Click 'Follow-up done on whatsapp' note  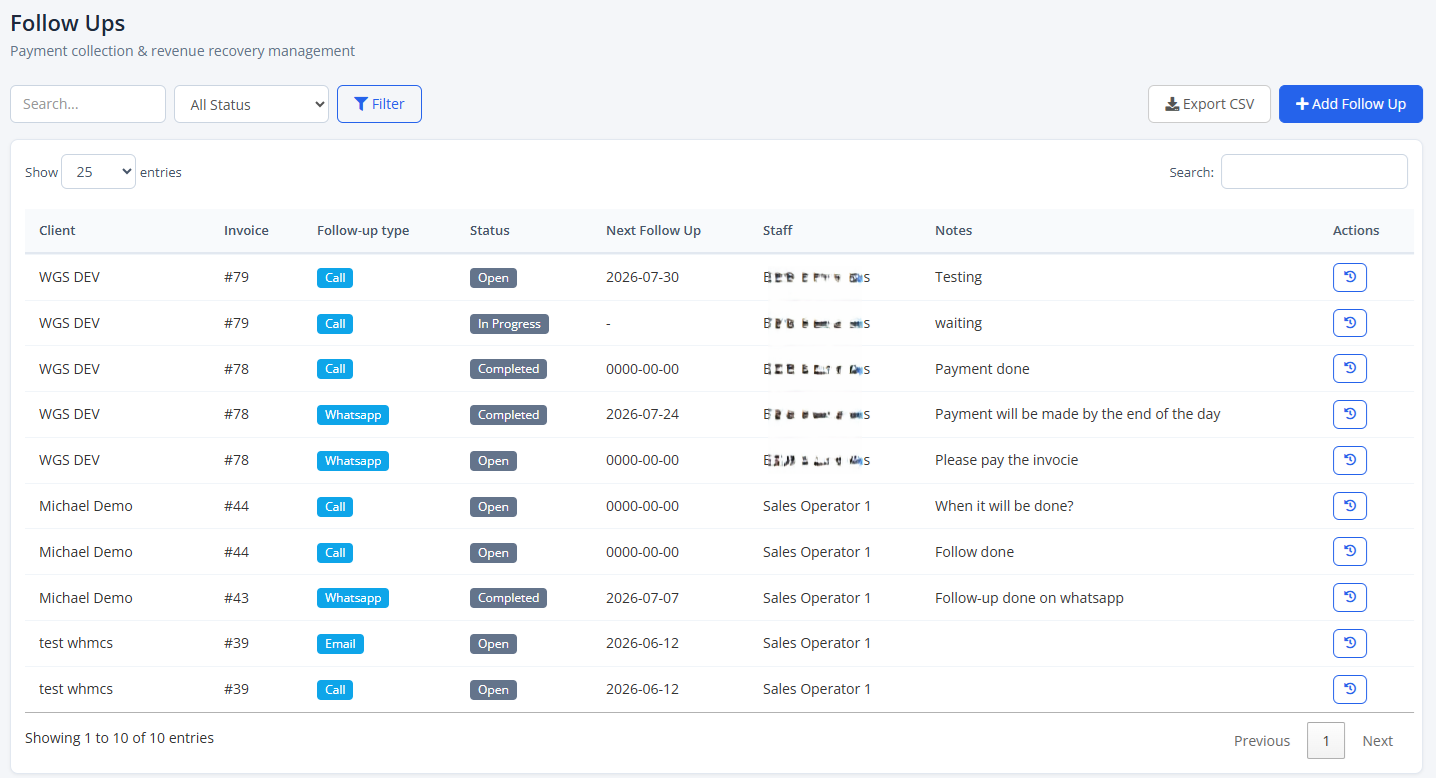click(1029, 598)
